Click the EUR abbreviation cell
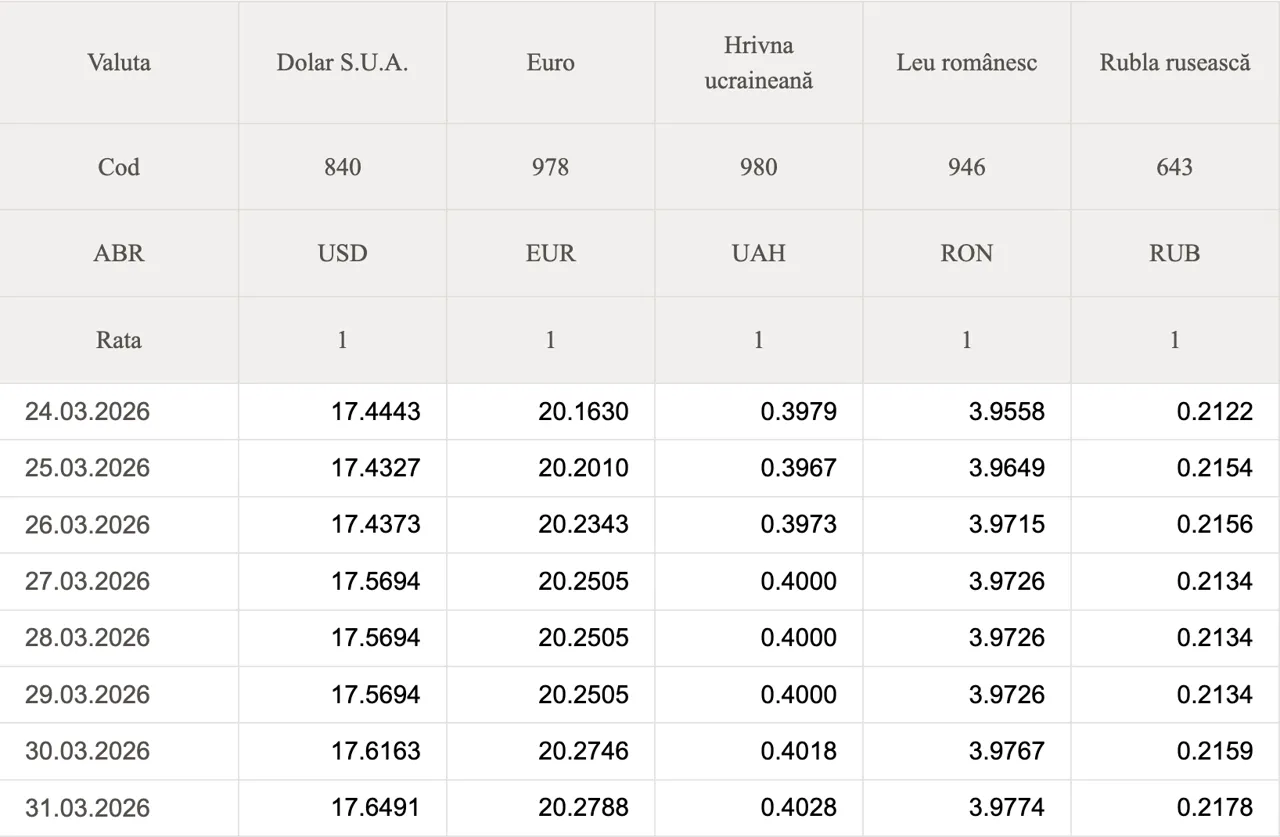1280x837 pixels. (550, 253)
